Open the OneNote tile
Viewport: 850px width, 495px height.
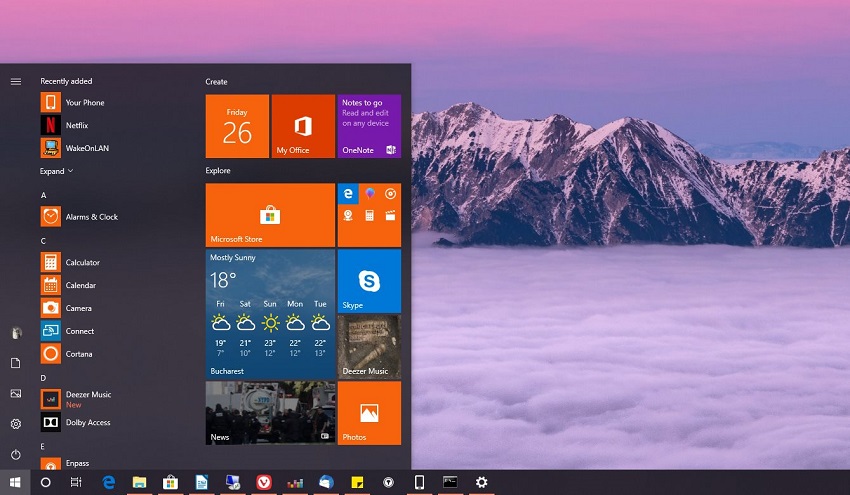pos(369,126)
